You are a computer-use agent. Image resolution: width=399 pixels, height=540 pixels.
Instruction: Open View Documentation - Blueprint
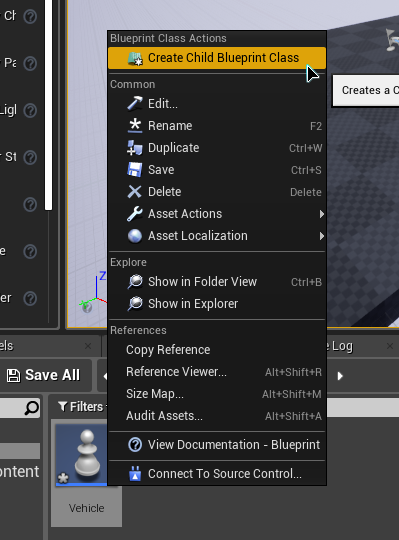point(217,445)
